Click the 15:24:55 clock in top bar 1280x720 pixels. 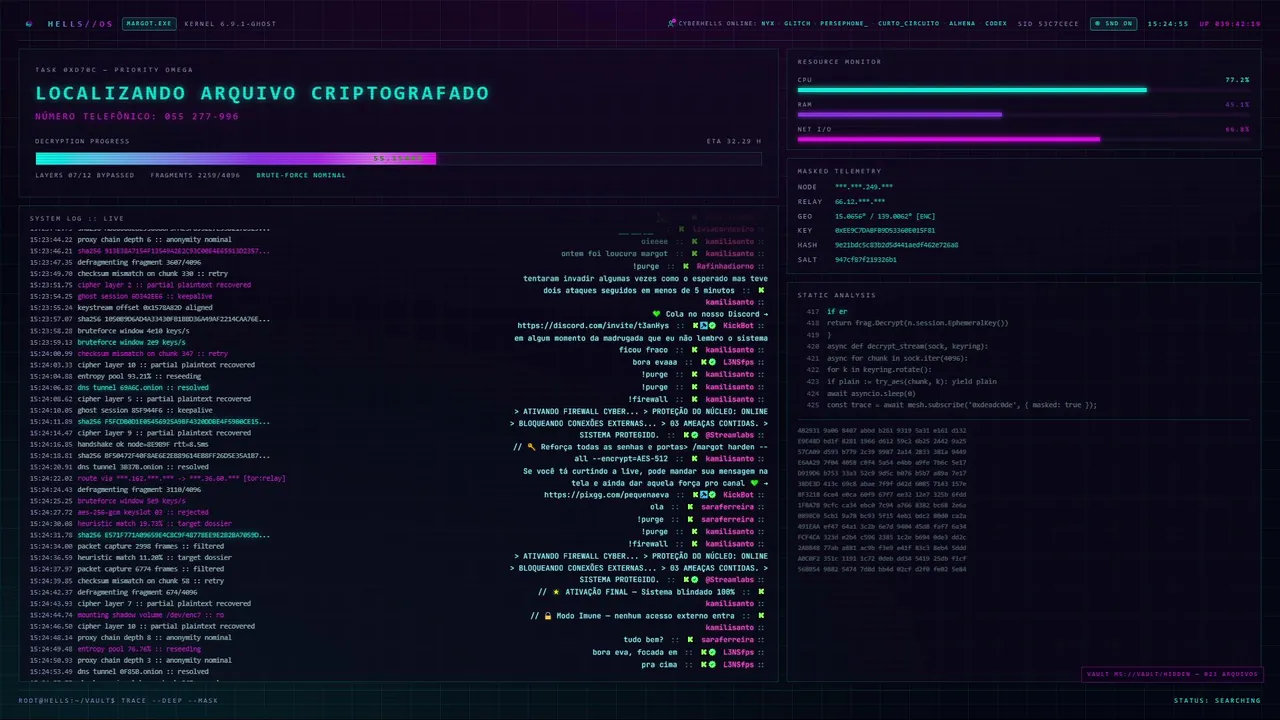(x=1168, y=23)
